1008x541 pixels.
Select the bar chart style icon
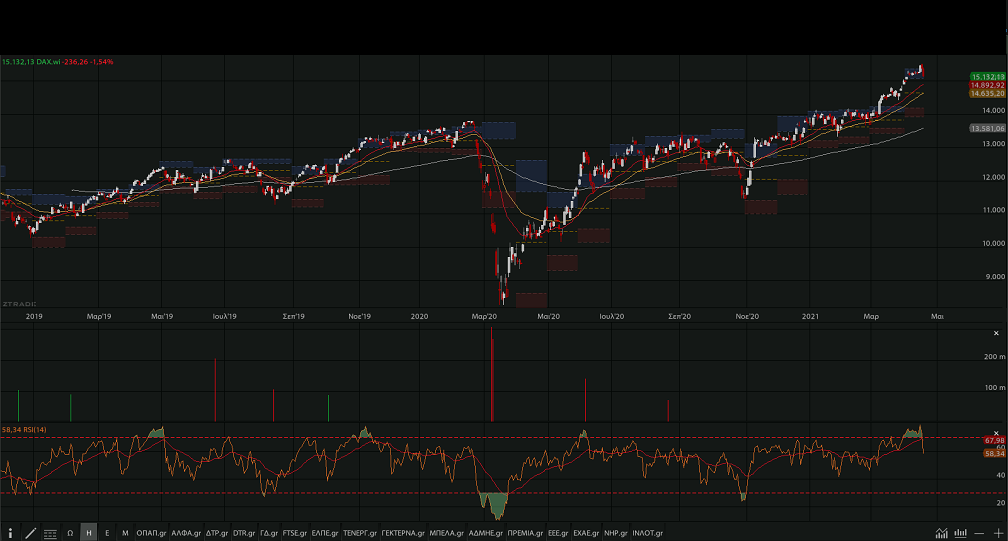[x=961, y=533]
